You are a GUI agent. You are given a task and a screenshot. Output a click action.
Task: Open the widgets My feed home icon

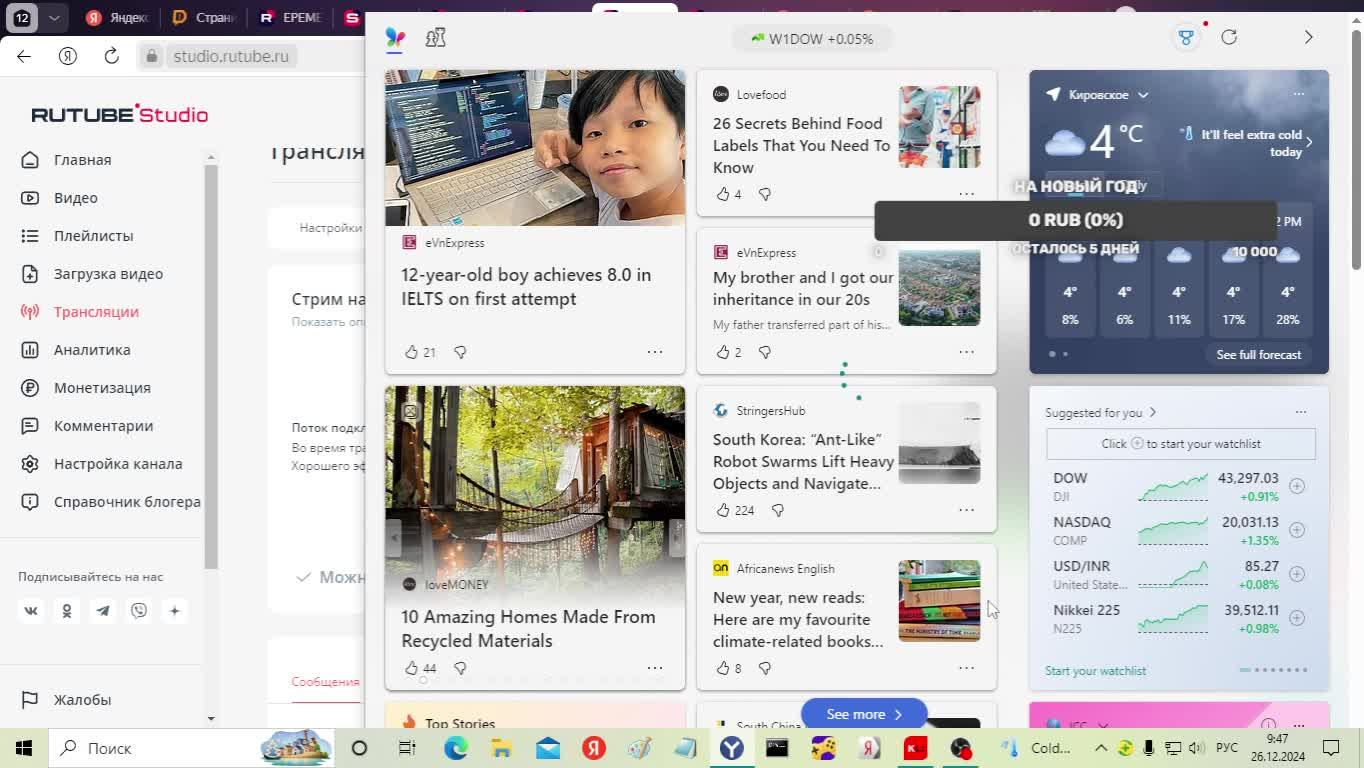pyautogui.click(x=395, y=38)
